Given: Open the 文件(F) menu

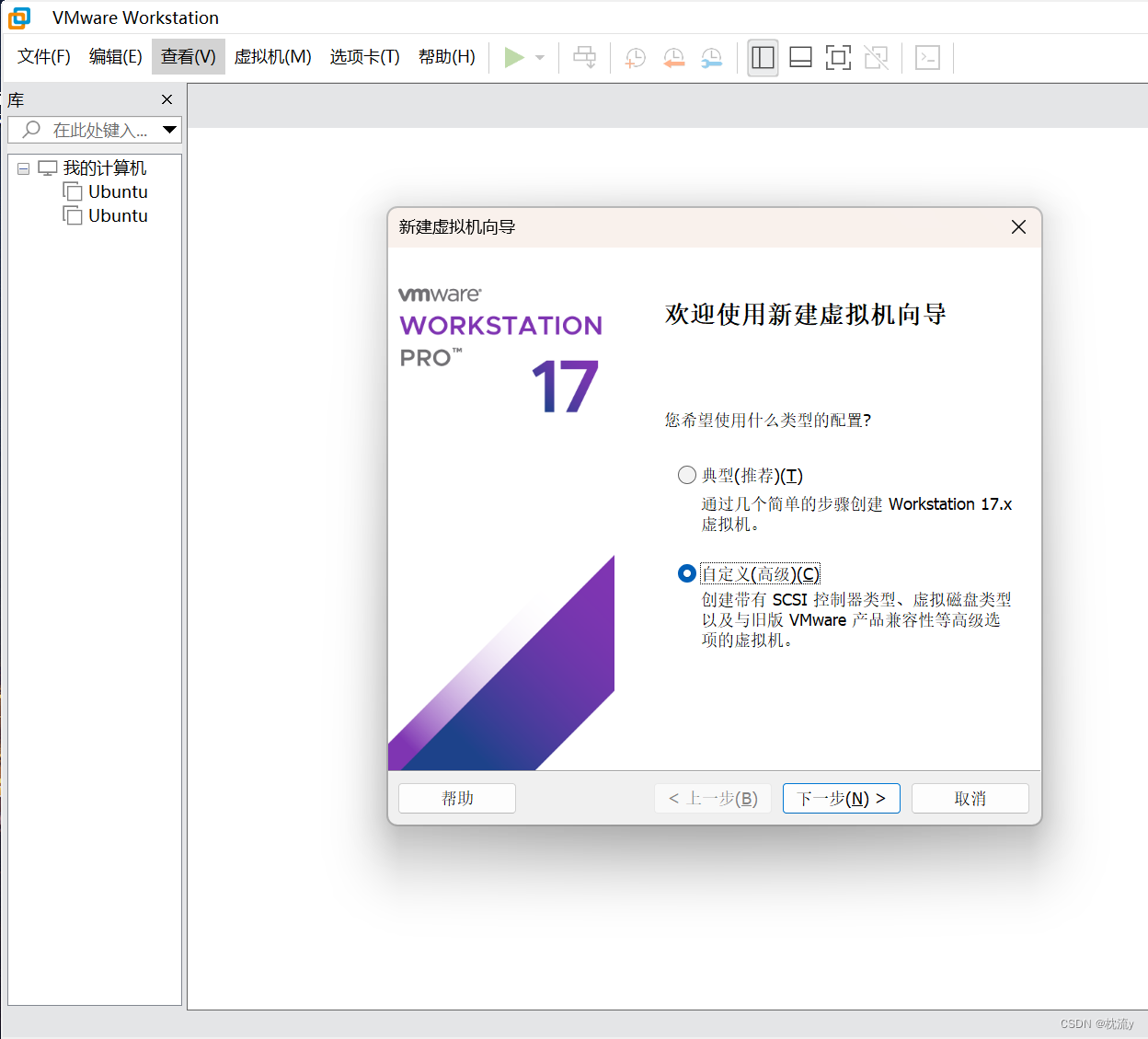Looking at the screenshot, I should [44, 57].
